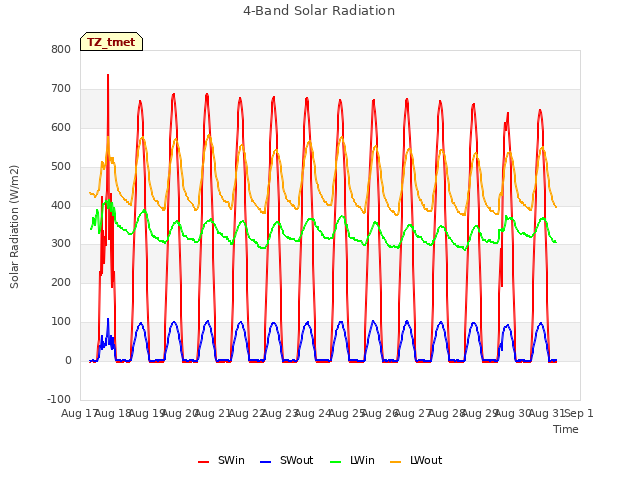Click the 700 y-axis tick label
This screenshot has height=480, width=640.
pos(61,89)
